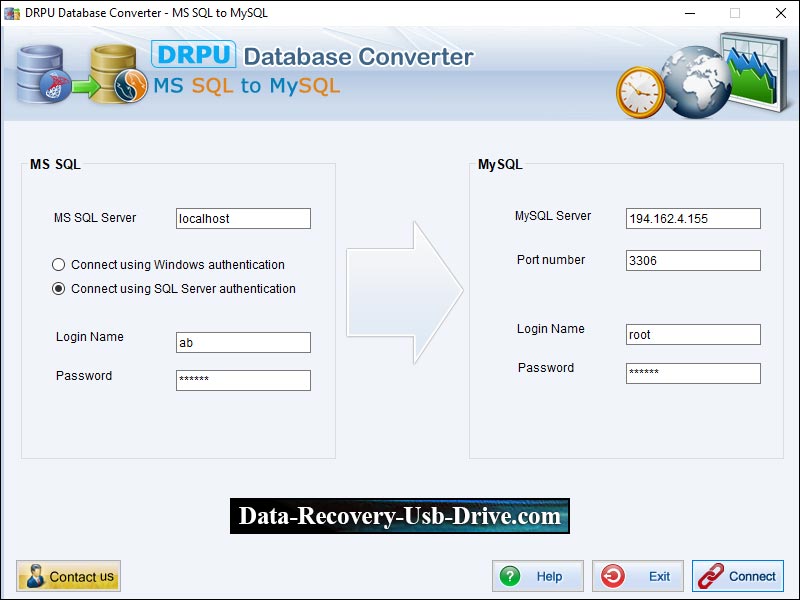This screenshot has width=800, height=600.
Task: Click the MySQL Server address field
Action: point(693,218)
